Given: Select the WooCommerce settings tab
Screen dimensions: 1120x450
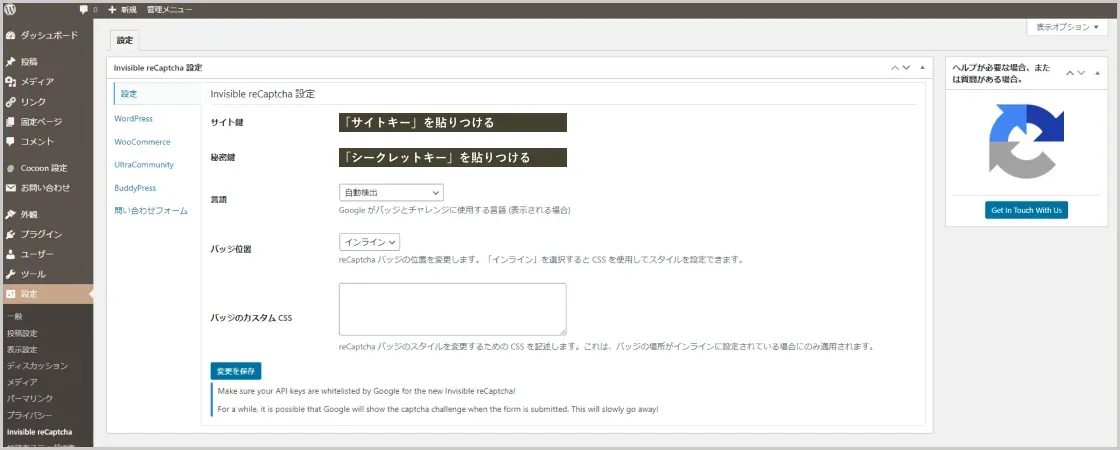Looking at the screenshot, I should [142, 142].
